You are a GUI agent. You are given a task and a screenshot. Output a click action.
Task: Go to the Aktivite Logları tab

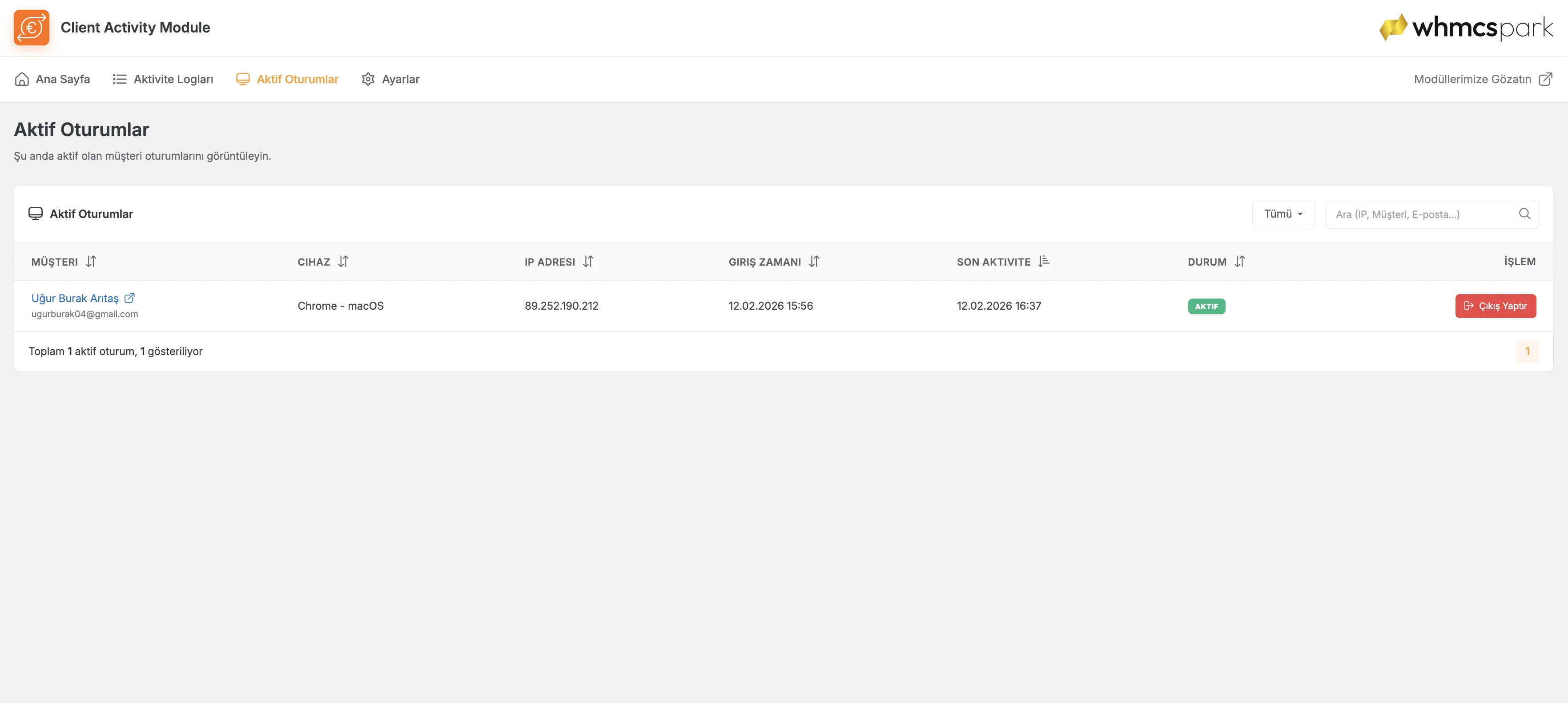tap(163, 79)
